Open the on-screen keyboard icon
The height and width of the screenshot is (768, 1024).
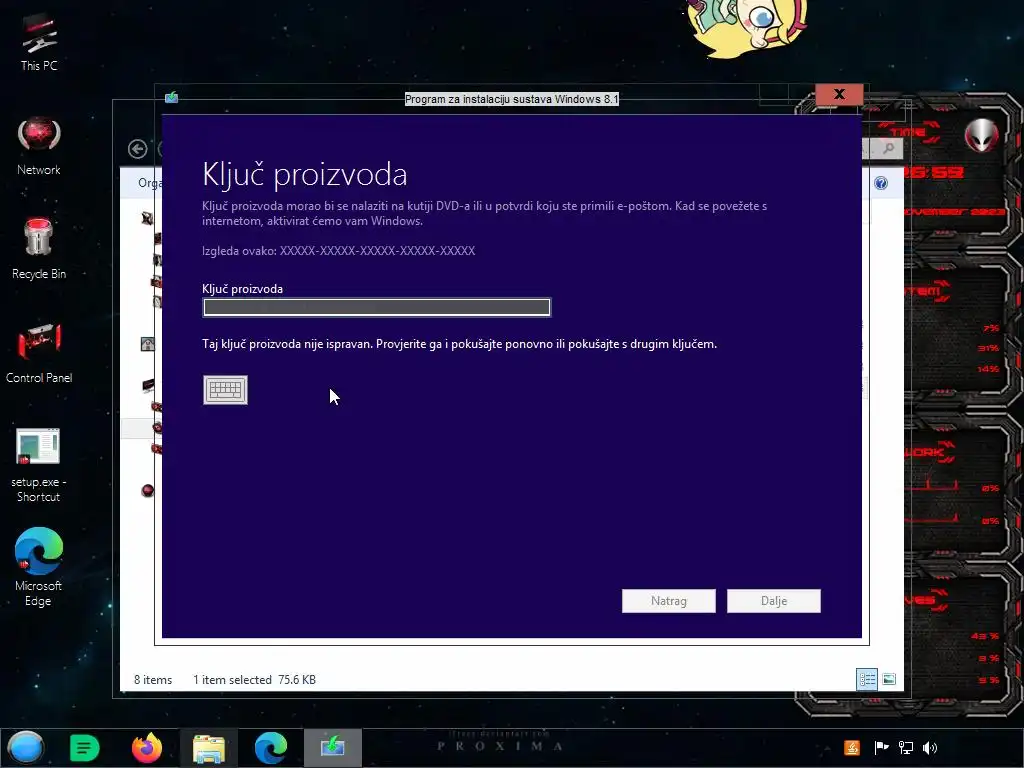[225, 390]
